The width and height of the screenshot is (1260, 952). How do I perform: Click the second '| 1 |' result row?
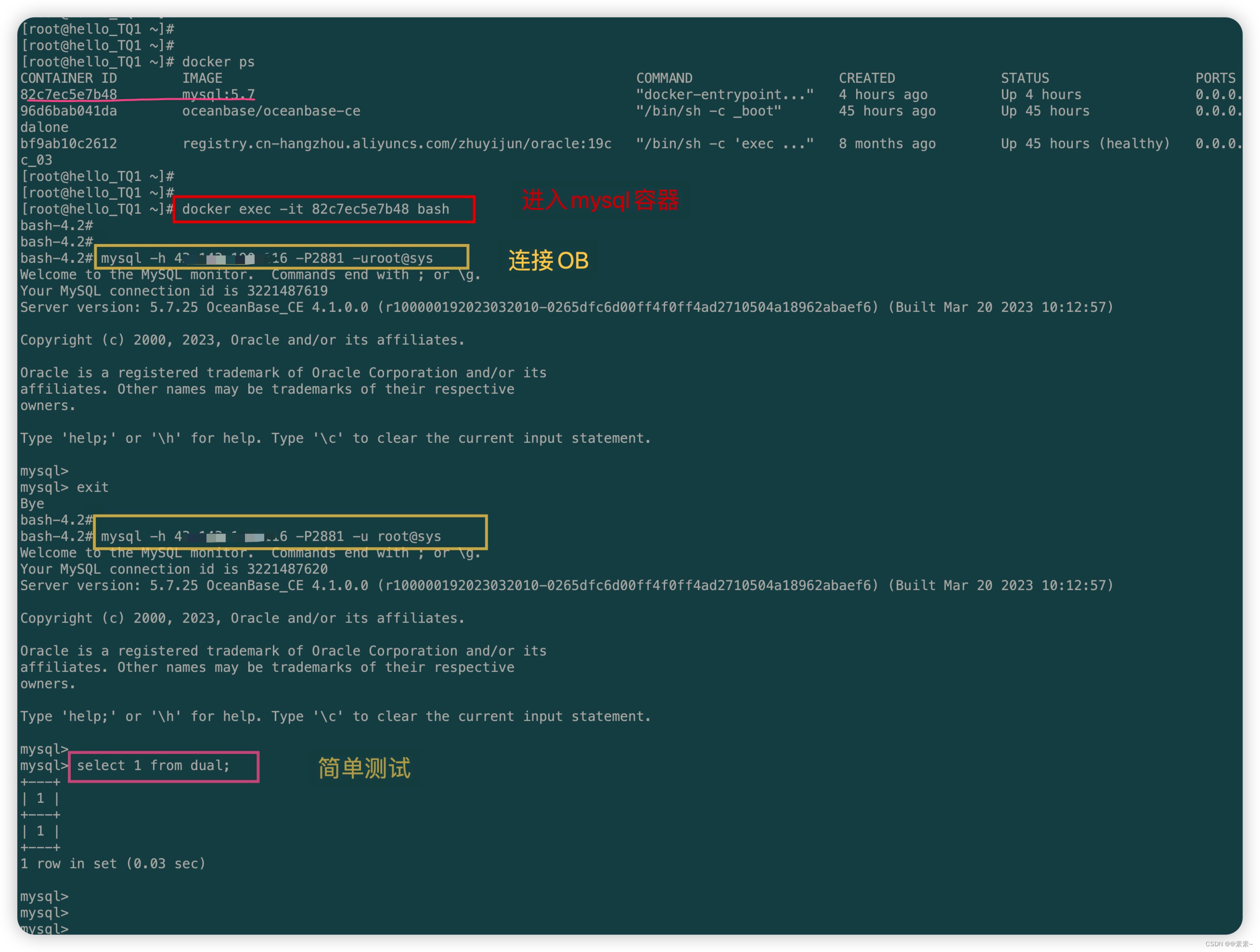pos(40,831)
